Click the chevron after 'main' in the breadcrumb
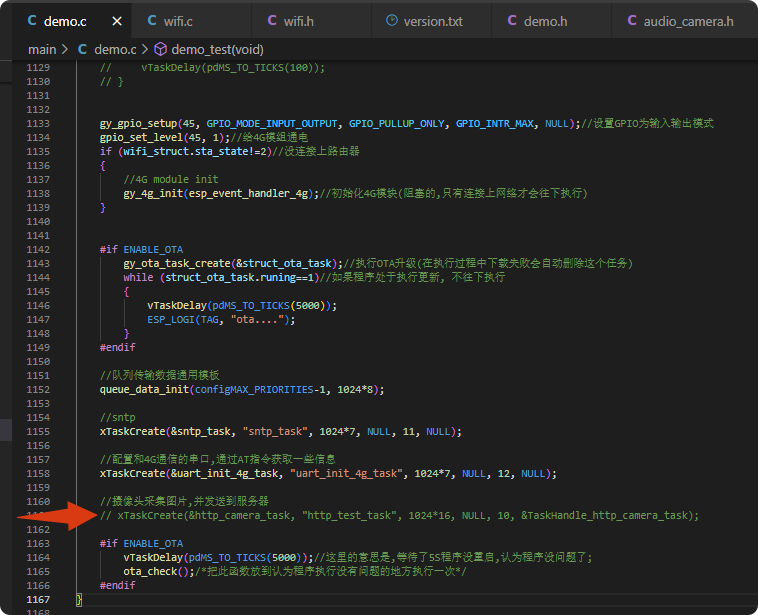Image resolution: width=758 pixels, height=615 pixels. click(66, 48)
